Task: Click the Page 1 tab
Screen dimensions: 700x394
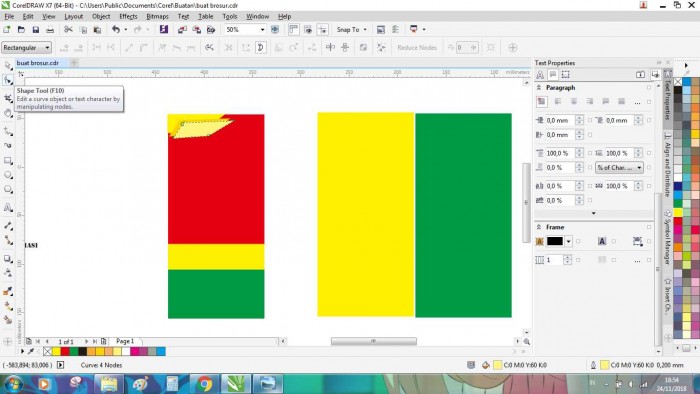Action: [x=125, y=341]
